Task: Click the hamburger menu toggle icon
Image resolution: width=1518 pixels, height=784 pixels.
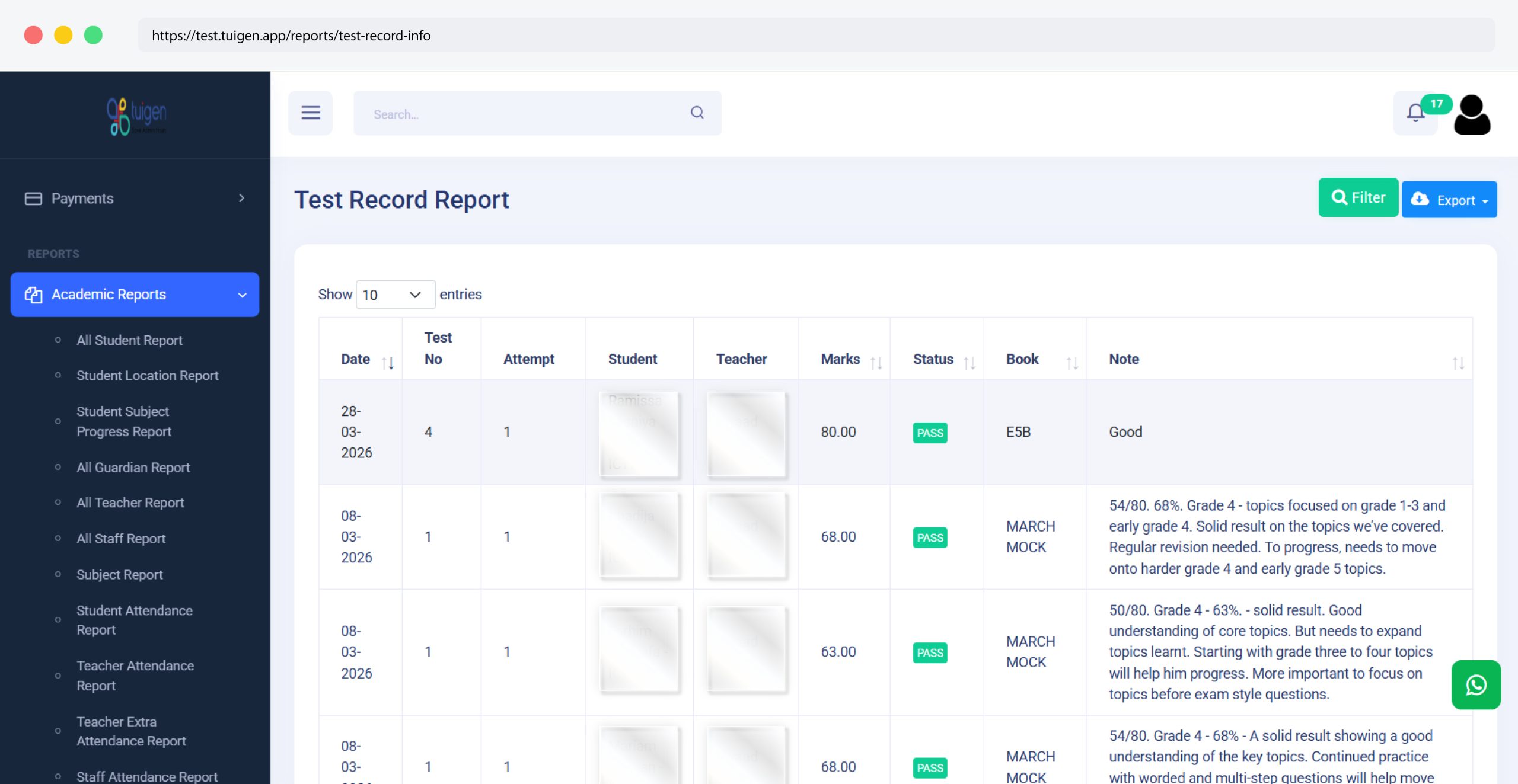Action: point(310,113)
